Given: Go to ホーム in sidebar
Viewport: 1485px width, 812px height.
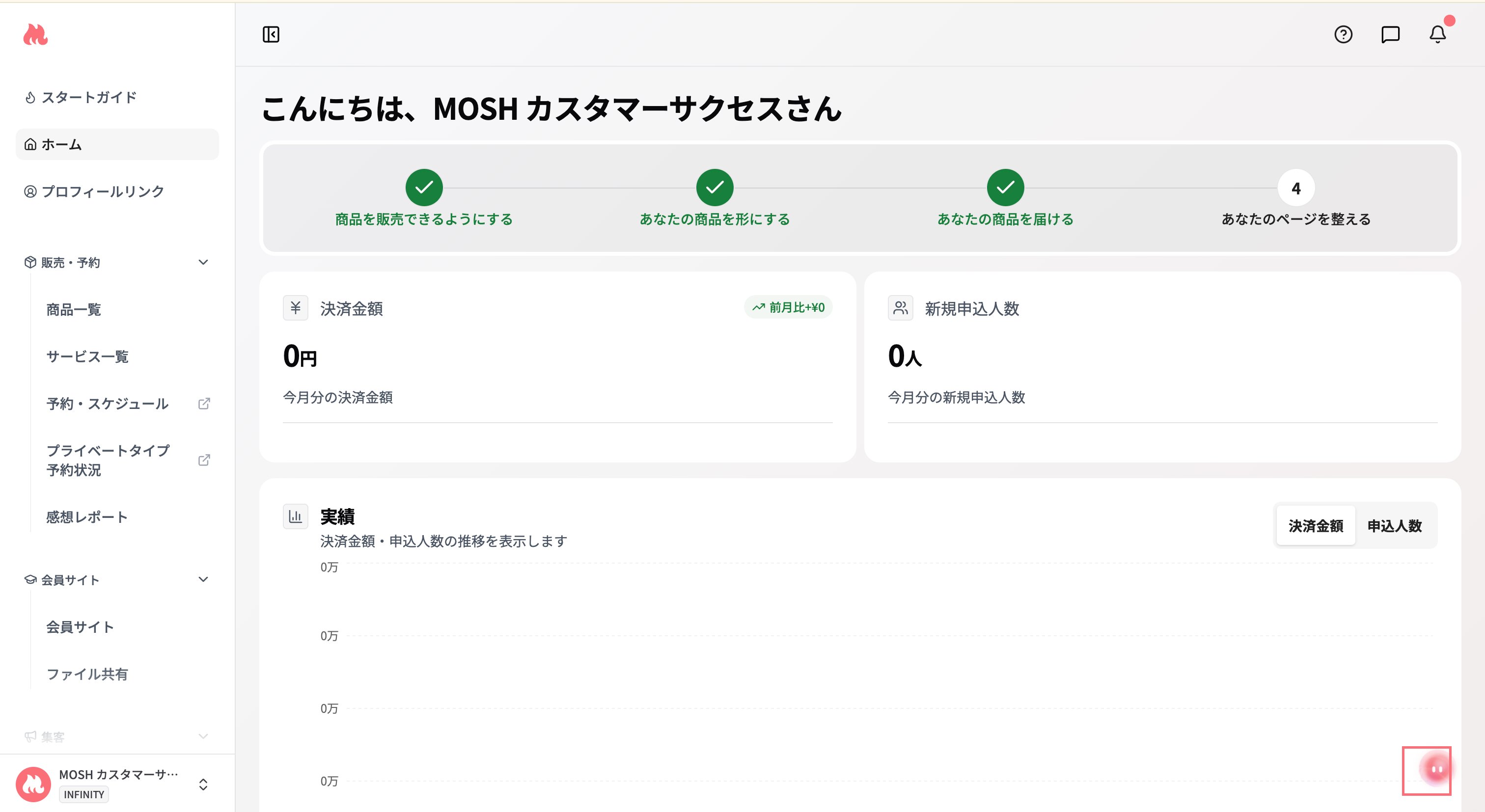Looking at the screenshot, I should [x=117, y=144].
